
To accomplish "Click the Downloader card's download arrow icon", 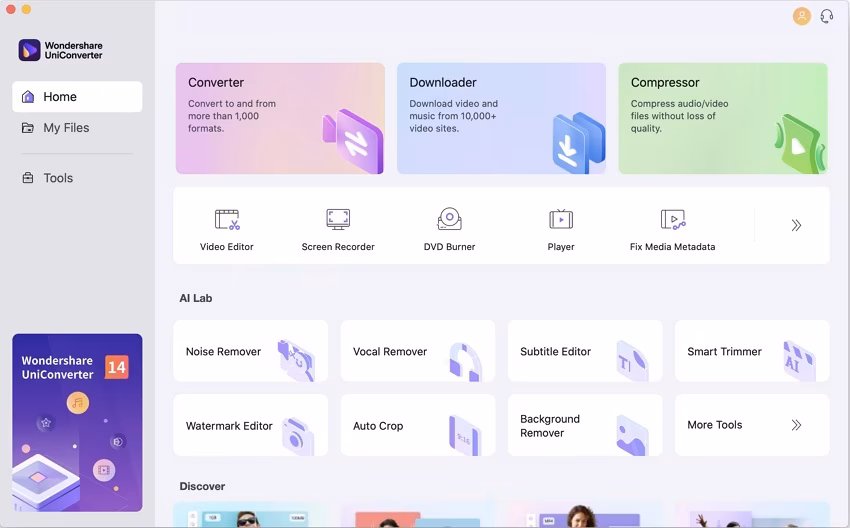I will coord(578,143).
